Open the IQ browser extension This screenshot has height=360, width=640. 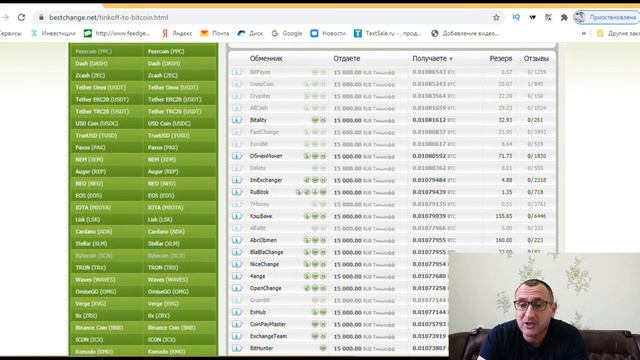click(x=516, y=17)
